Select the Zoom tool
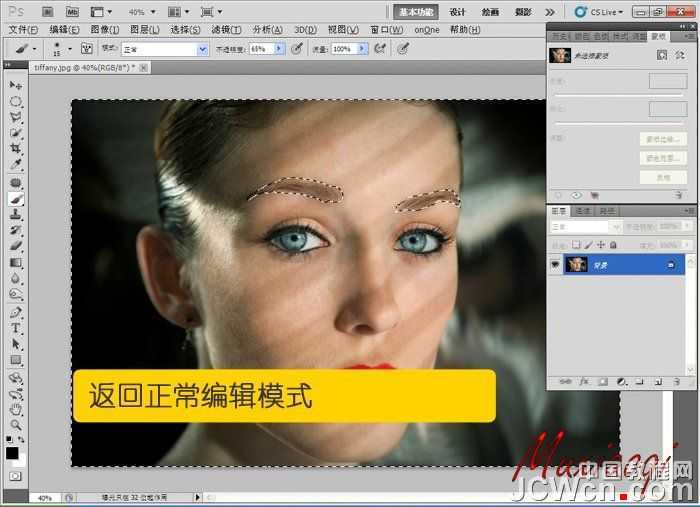This screenshot has width=700, height=507. coord(16,425)
